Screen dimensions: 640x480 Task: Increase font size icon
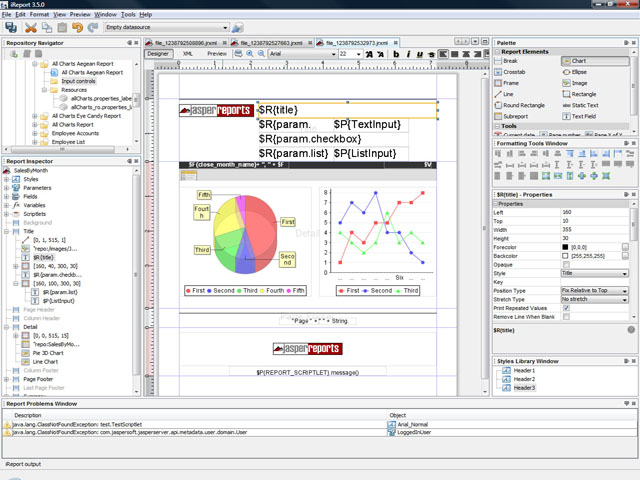pyautogui.click(x=369, y=54)
